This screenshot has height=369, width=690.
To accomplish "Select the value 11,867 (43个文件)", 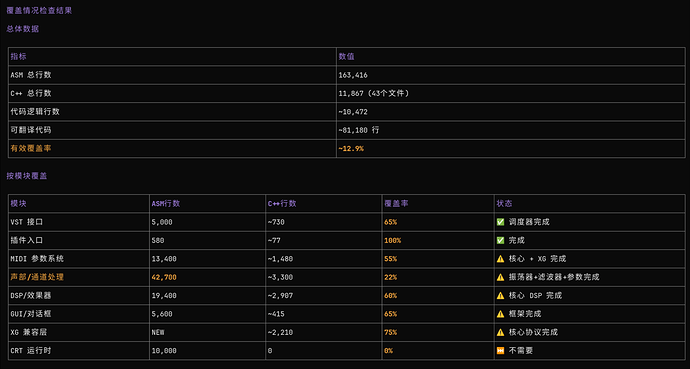I will click(374, 94).
